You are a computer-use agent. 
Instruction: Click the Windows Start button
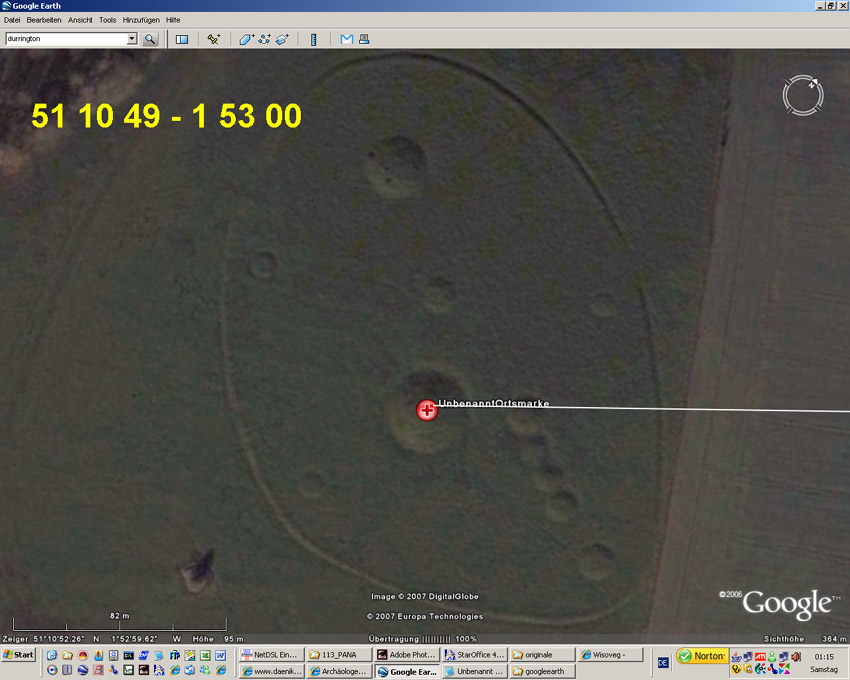pyautogui.click(x=19, y=655)
